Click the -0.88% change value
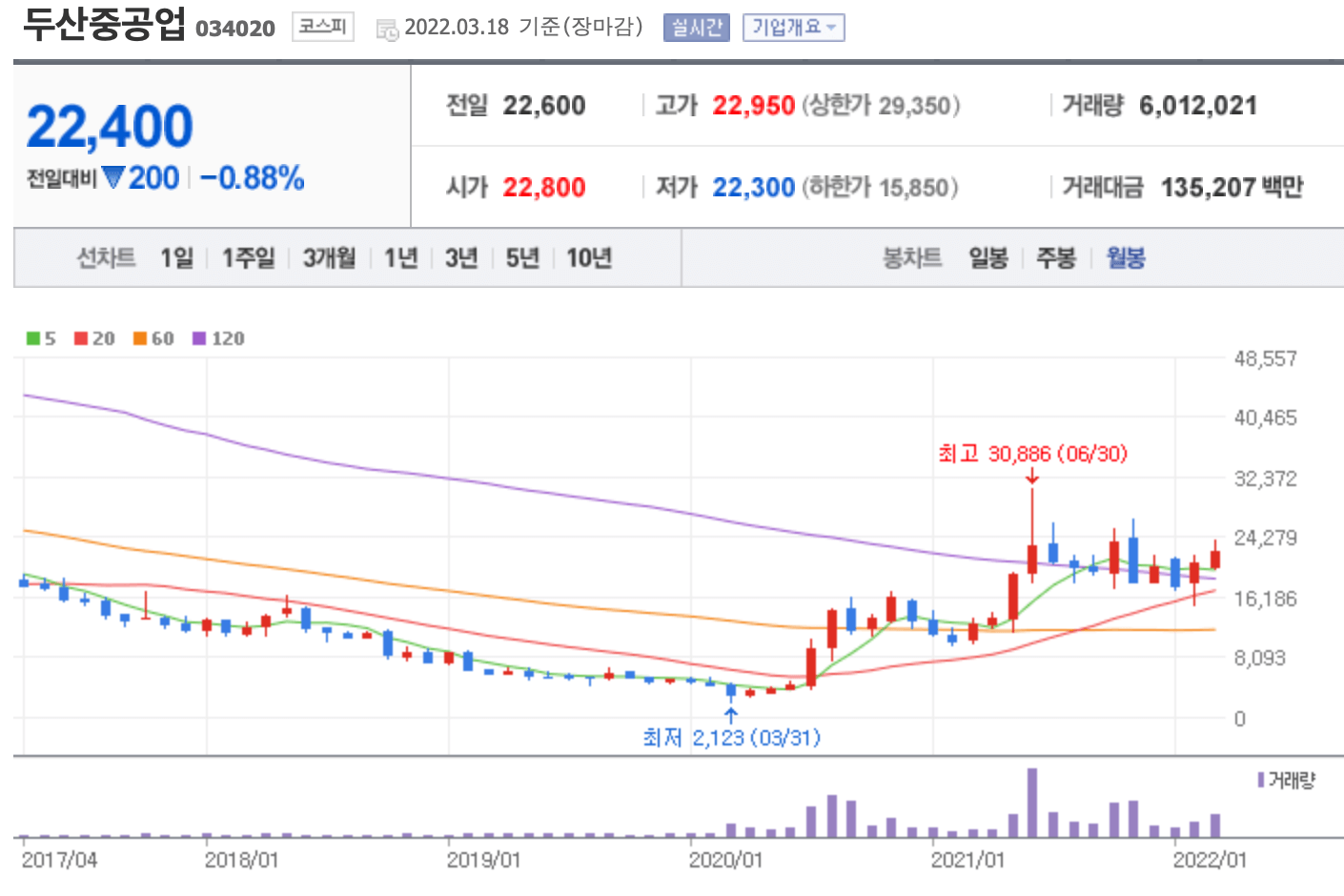Viewport: 1344px width, 896px height. 253,178
